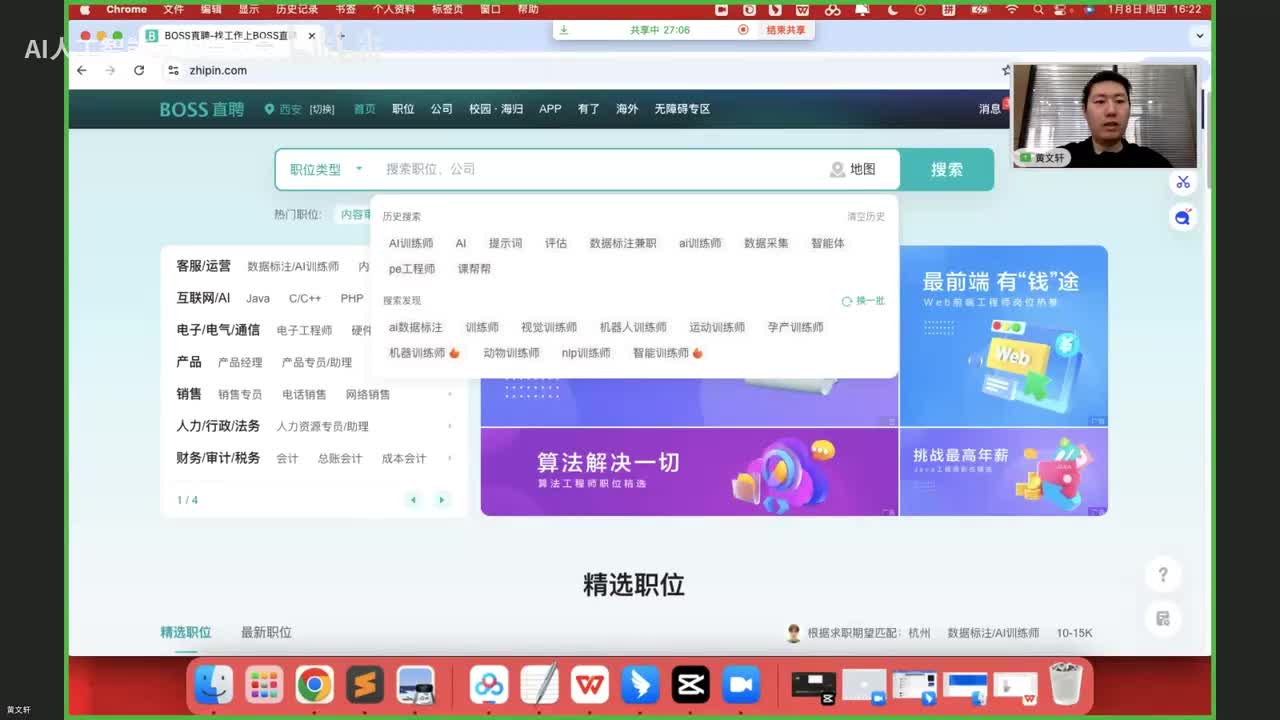Expand the 财务/审计/税务 category row arrow
Screen dimensions: 1280x720
tap(450, 458)
